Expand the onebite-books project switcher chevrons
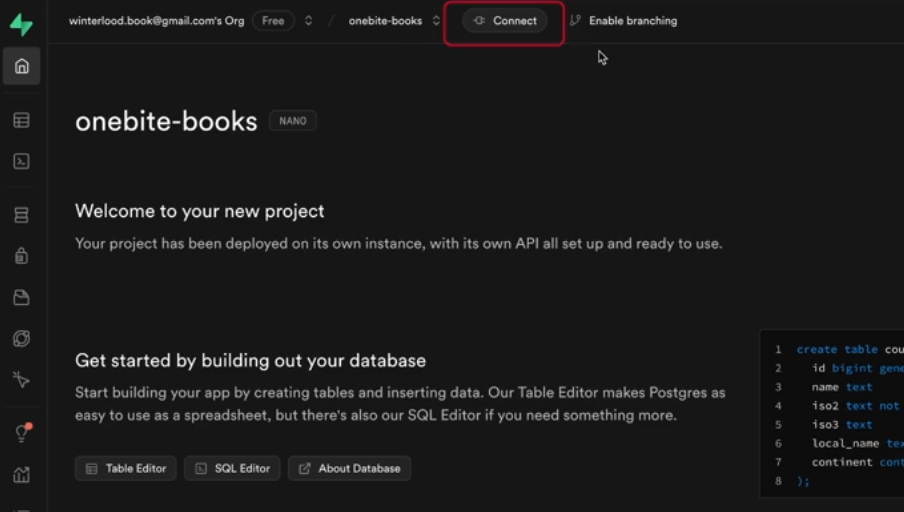 [436, 21]
